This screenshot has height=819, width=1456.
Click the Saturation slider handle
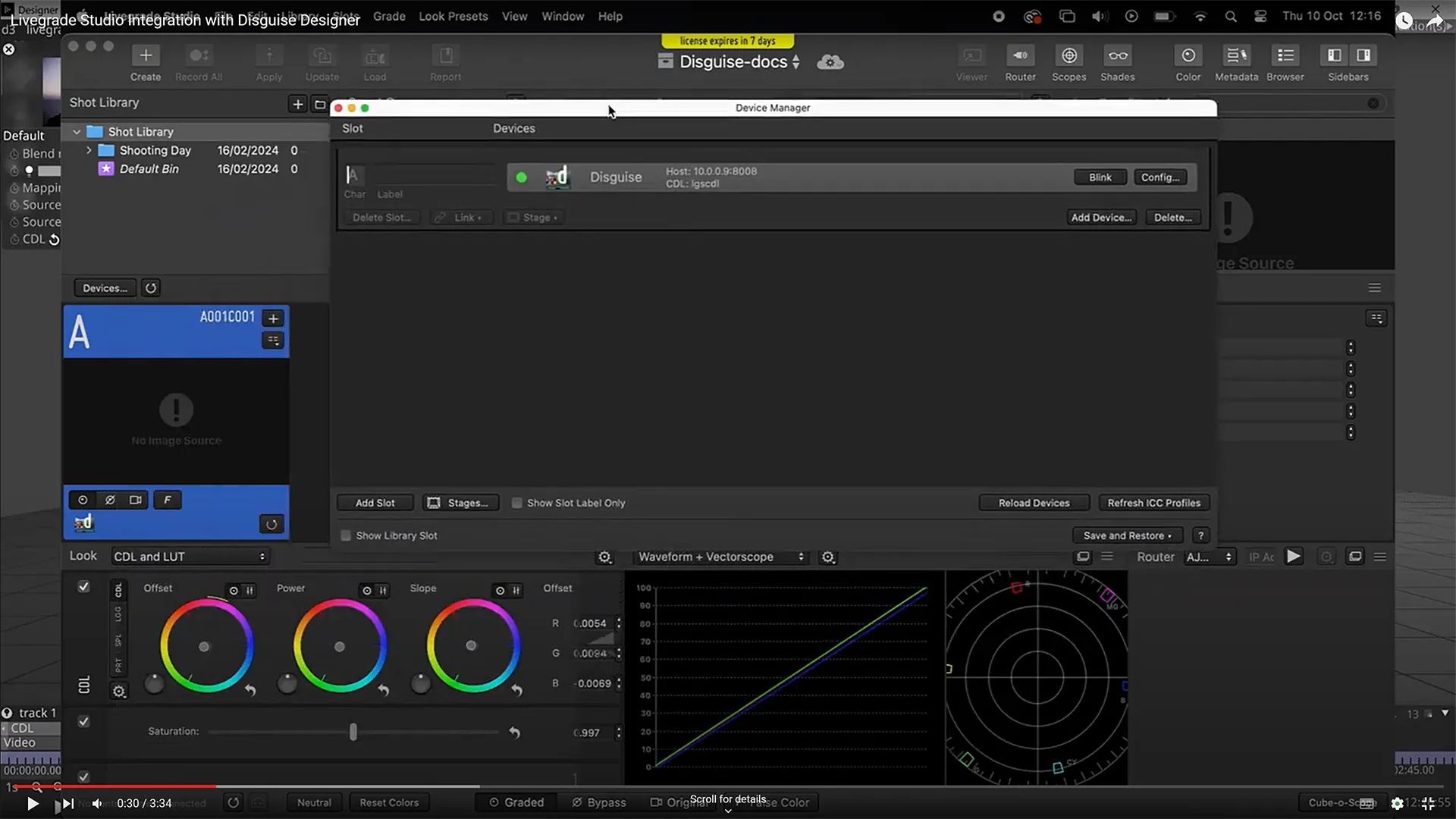[x=353, y=732]
